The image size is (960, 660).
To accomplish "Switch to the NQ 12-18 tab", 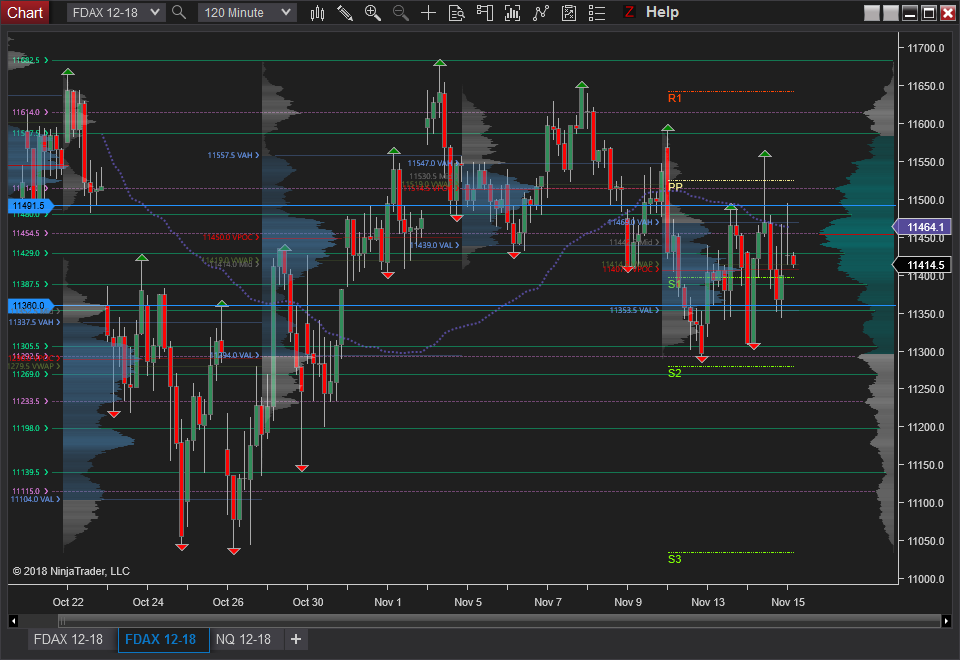I will 243,639.
